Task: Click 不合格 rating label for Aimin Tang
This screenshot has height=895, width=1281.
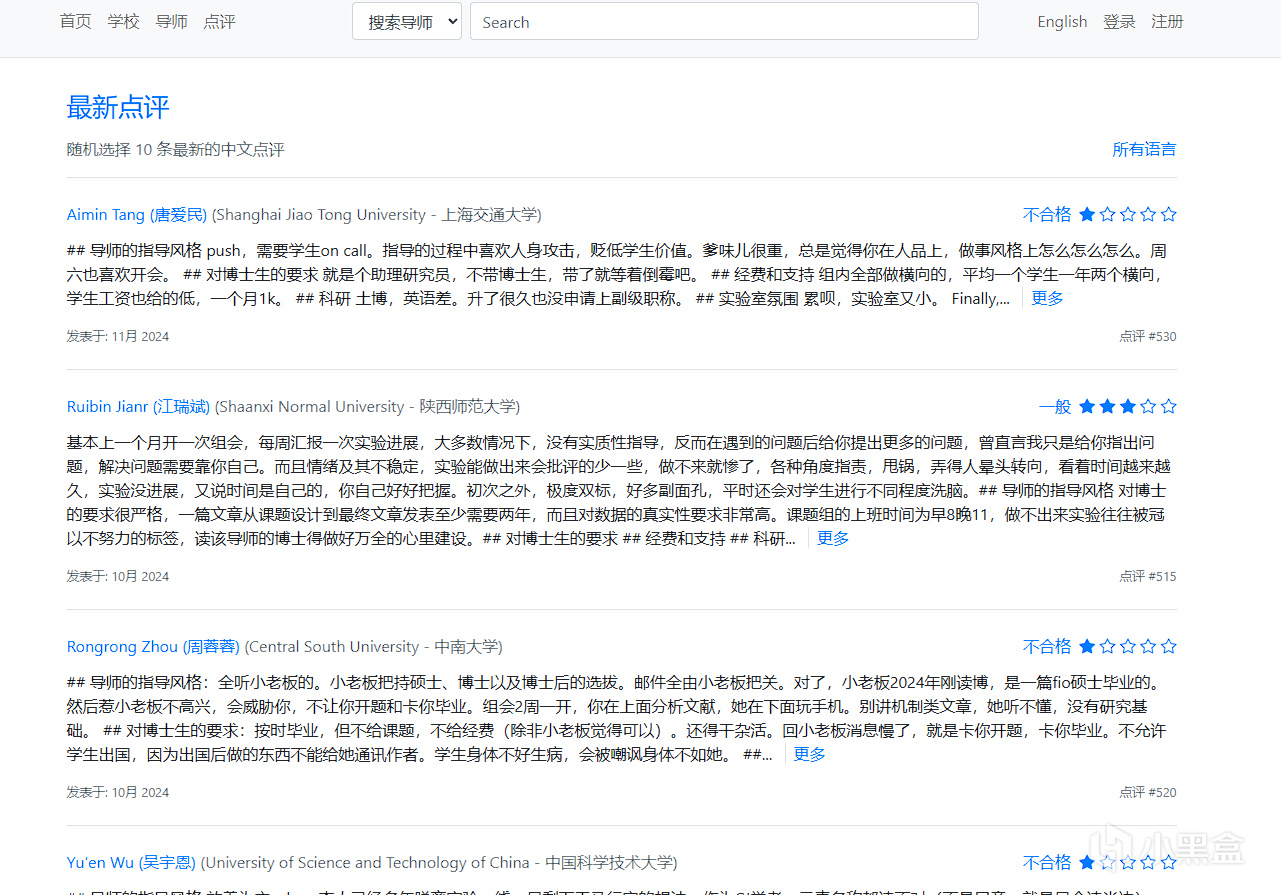Action: click(x=1047, y=214)
